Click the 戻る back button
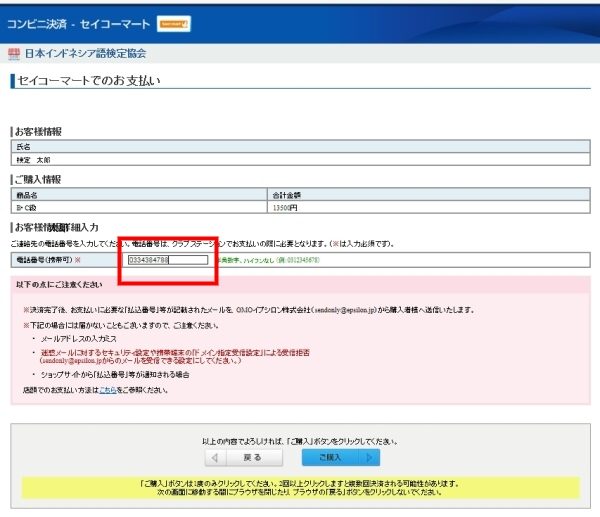The width and height of the screenshot is (600, 517). (x=244, y=458)
